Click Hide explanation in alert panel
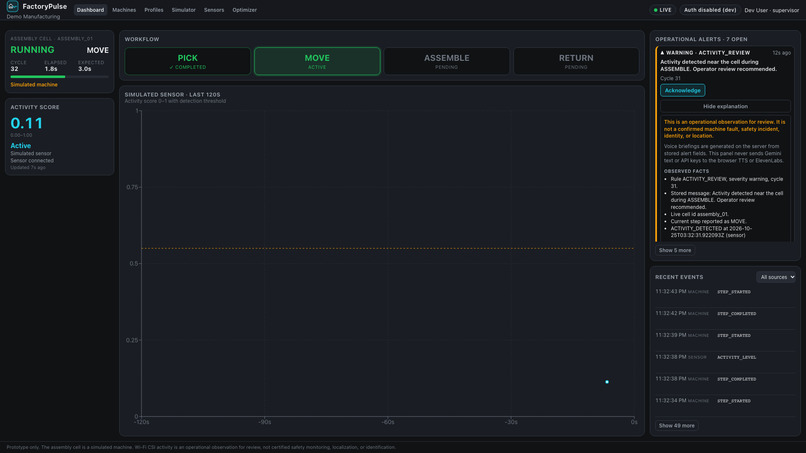Image resolution: width=806 pixels, height=453 pixels. point(725,106)
